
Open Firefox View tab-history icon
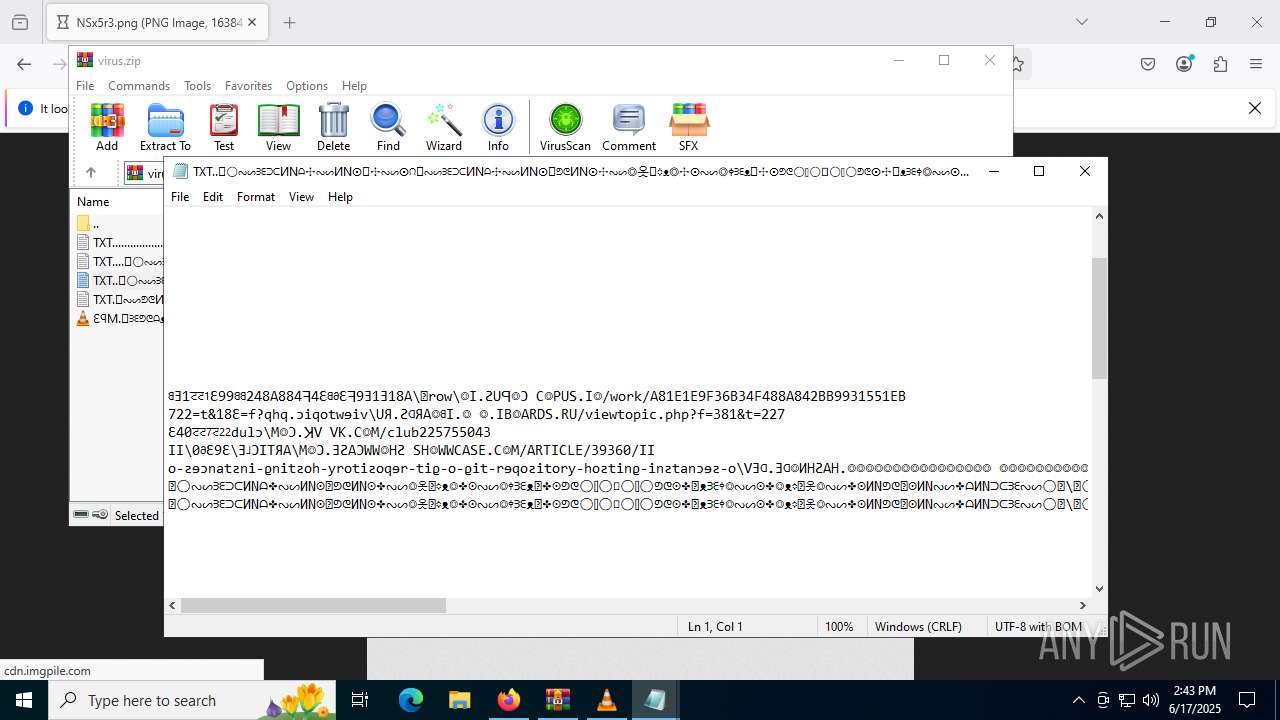coord(20,22)
